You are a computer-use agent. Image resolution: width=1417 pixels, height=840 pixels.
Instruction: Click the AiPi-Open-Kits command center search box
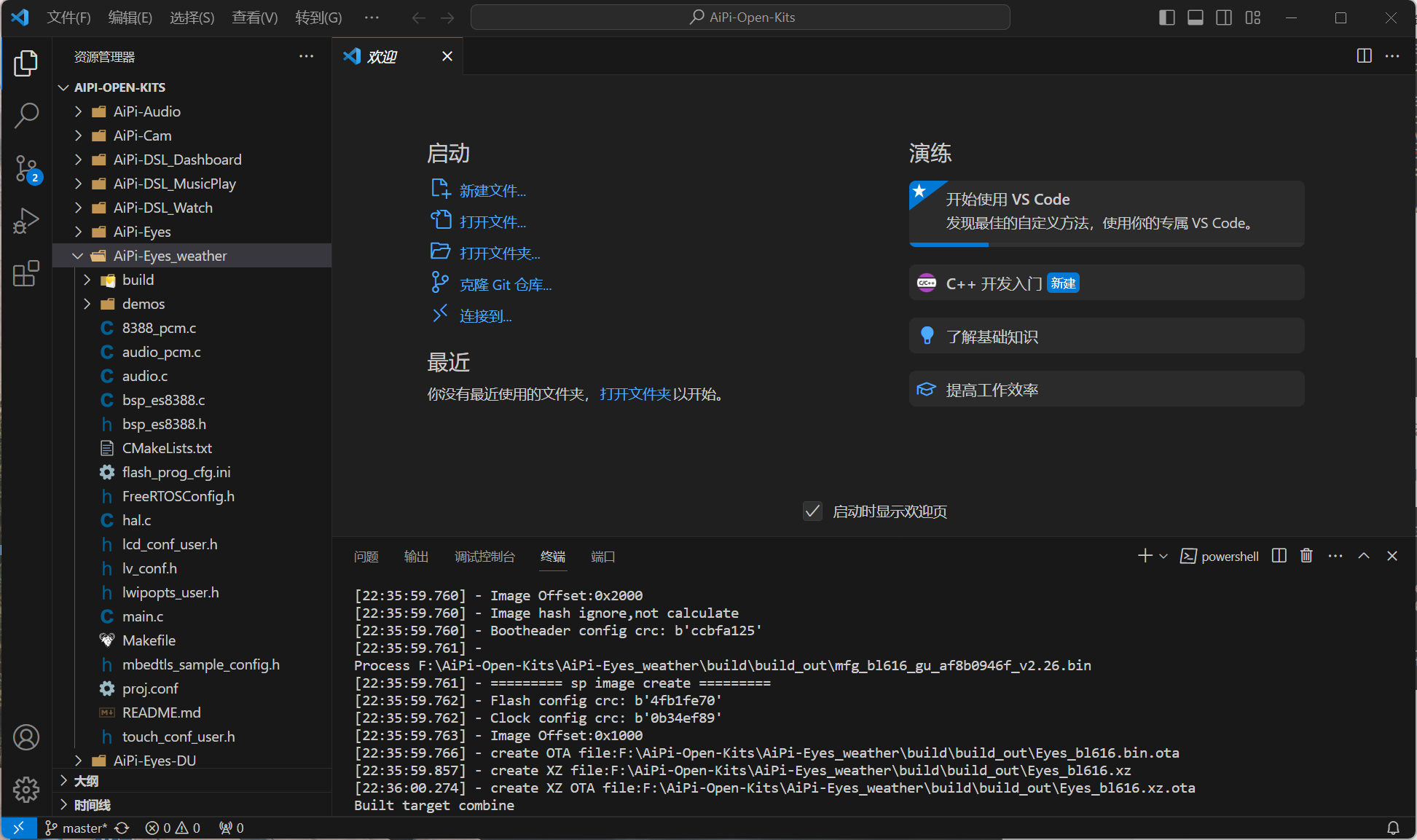click(740, 17)
